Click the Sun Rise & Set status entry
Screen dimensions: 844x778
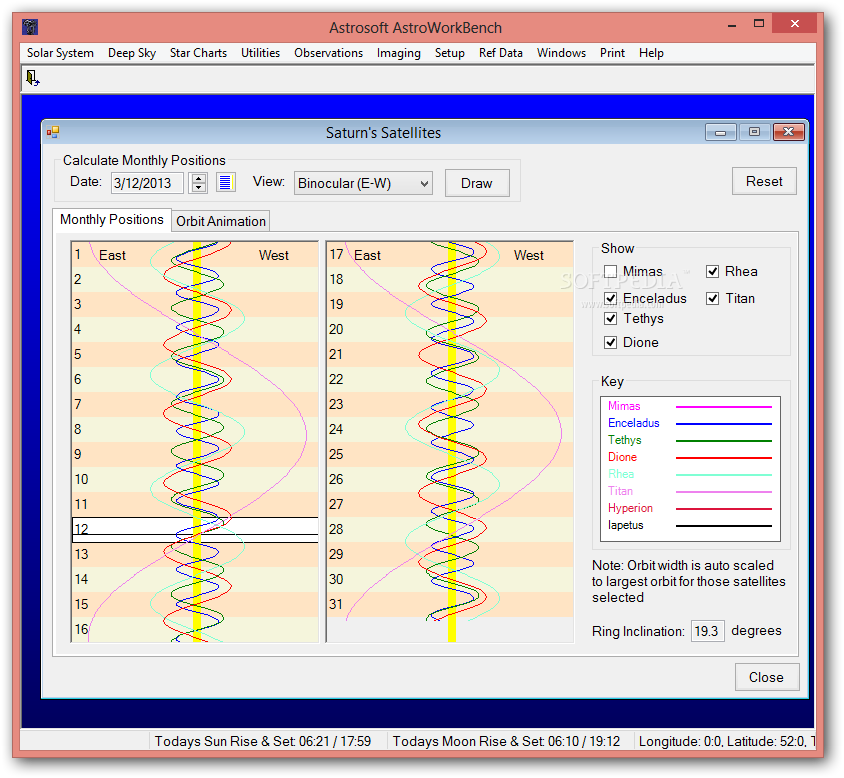[263, 741]
